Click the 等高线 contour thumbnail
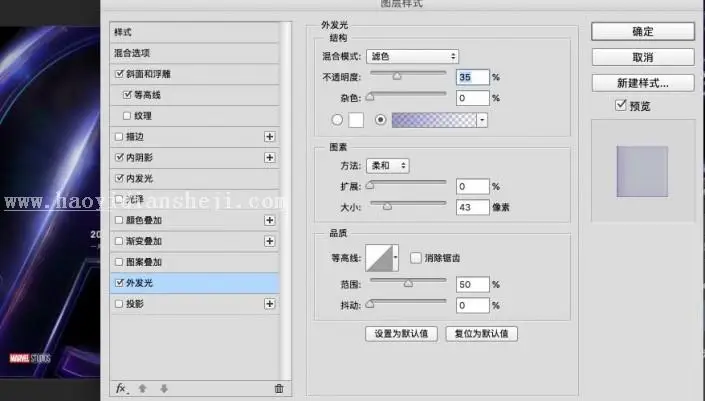Image resolution: width=705 pixels, height=401 pixels. tap(379, 258)
